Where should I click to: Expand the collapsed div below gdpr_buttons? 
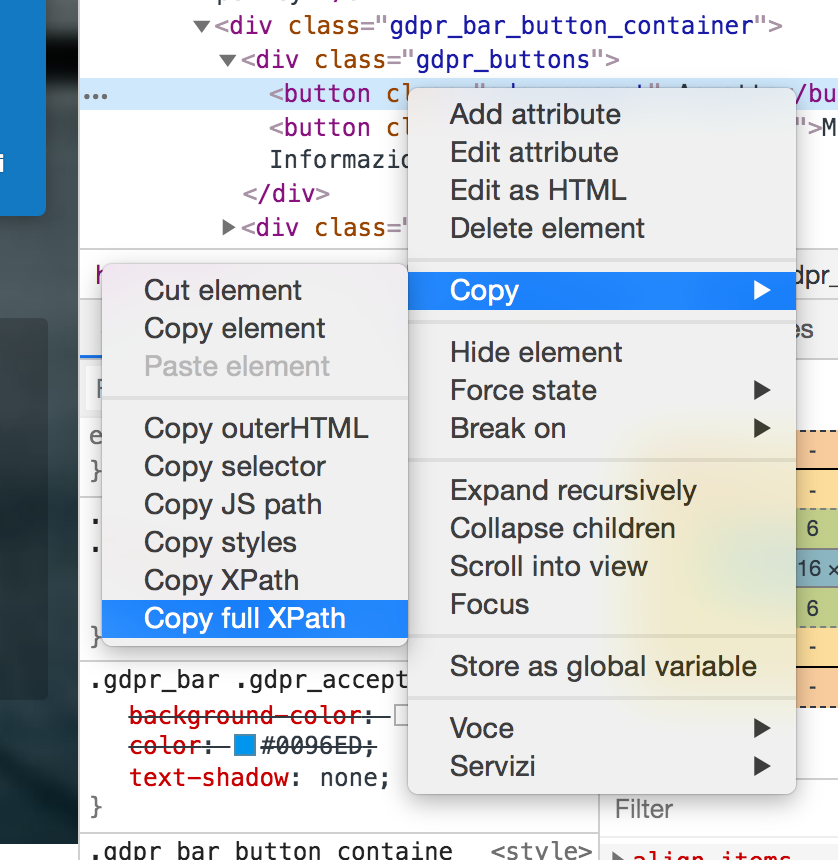(228, 228)
